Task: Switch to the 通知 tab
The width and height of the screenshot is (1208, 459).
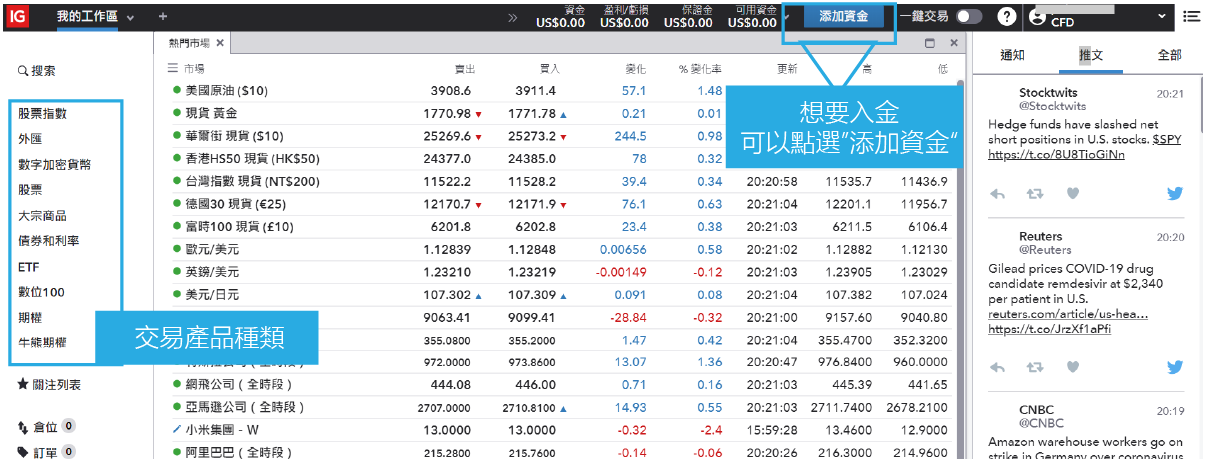Action: pos(1012,55)
